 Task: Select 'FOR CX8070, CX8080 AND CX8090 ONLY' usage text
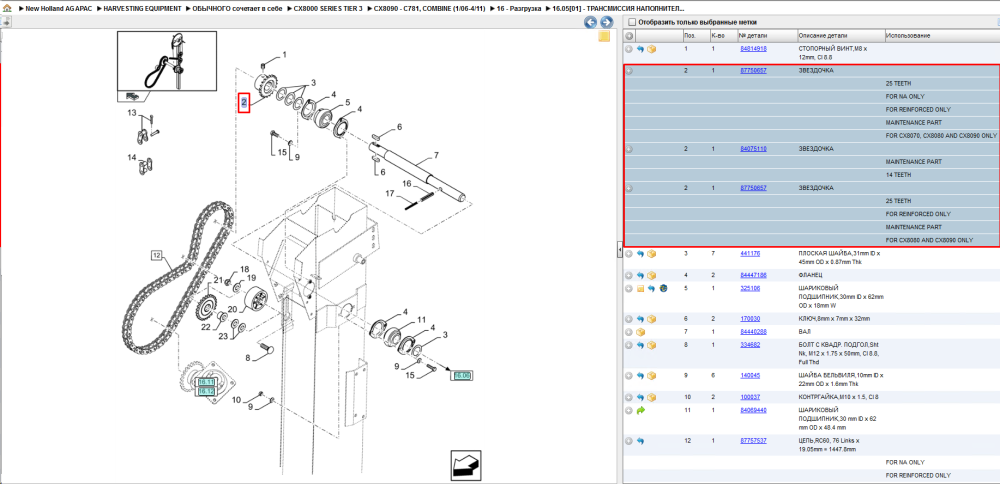point(941,136)
